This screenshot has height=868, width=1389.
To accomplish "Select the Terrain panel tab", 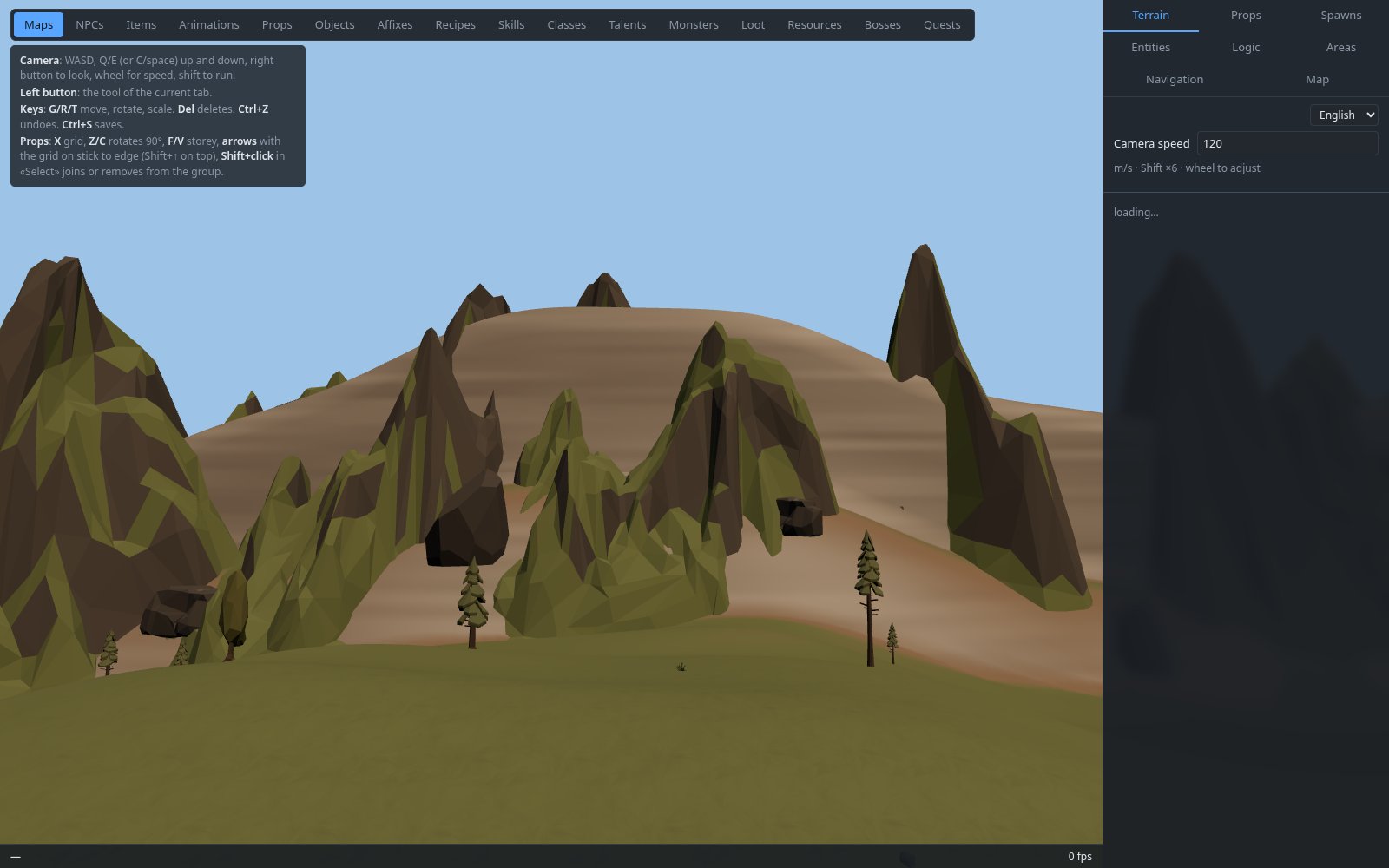I will (1150, 16).
